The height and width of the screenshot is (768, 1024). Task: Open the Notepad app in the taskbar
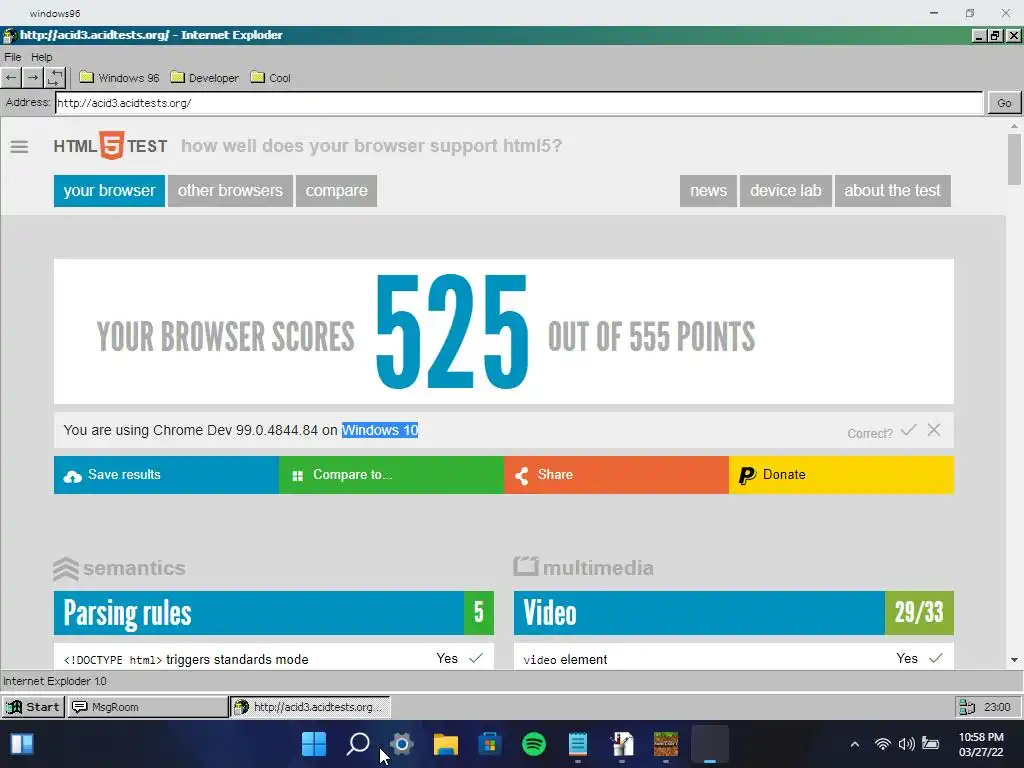coord(577,744)
